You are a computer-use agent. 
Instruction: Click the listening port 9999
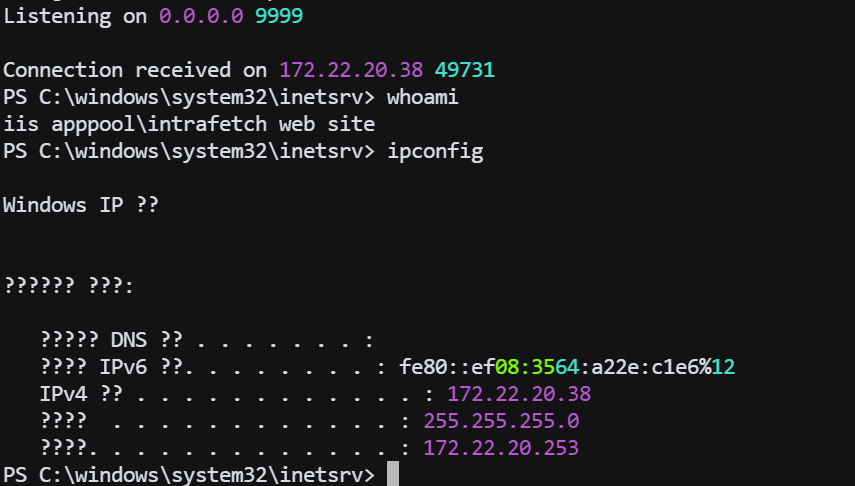coord(279,17)
